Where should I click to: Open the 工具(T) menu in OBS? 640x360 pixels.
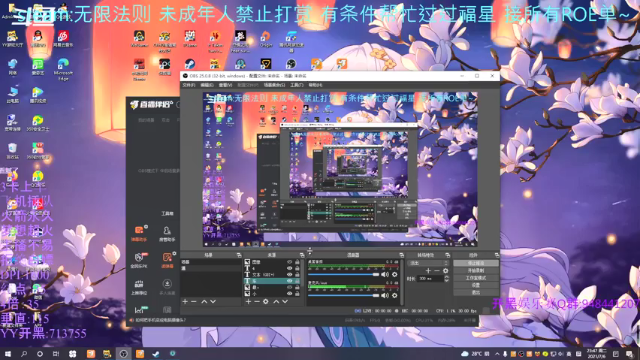point(297,85)
